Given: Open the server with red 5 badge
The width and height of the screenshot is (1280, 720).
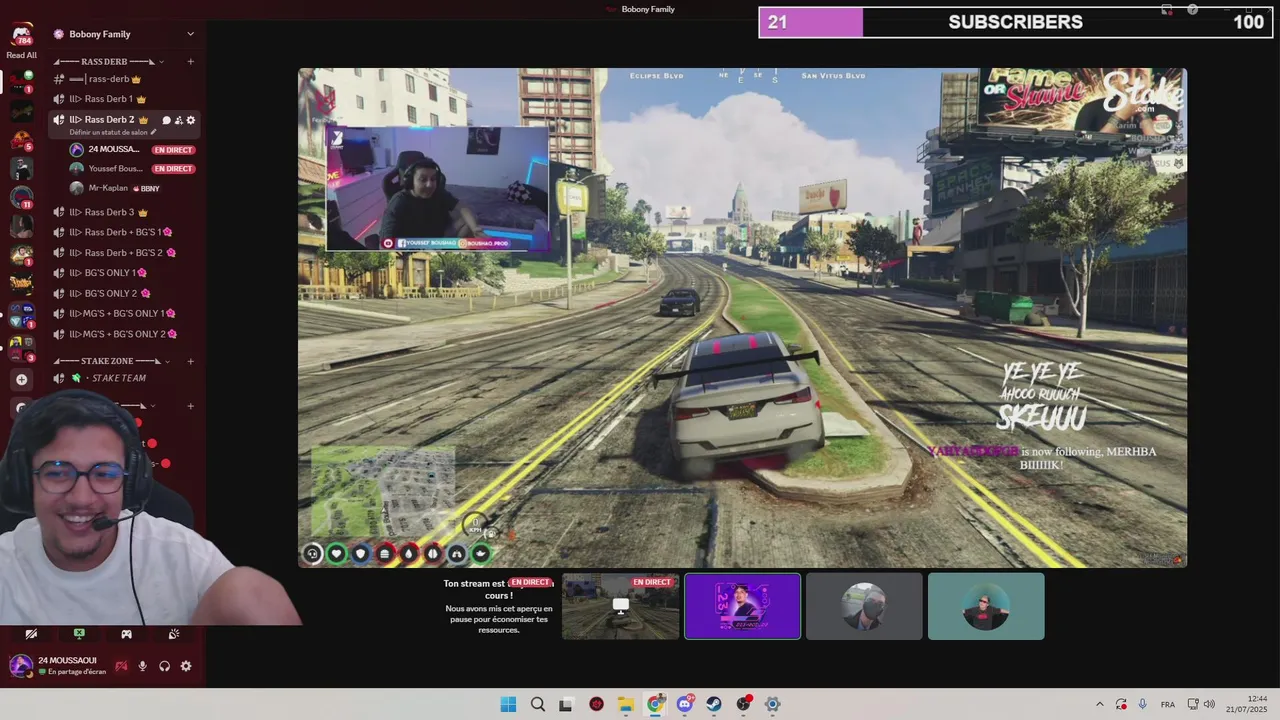Looking at the screenshot, I should (21, 141).
